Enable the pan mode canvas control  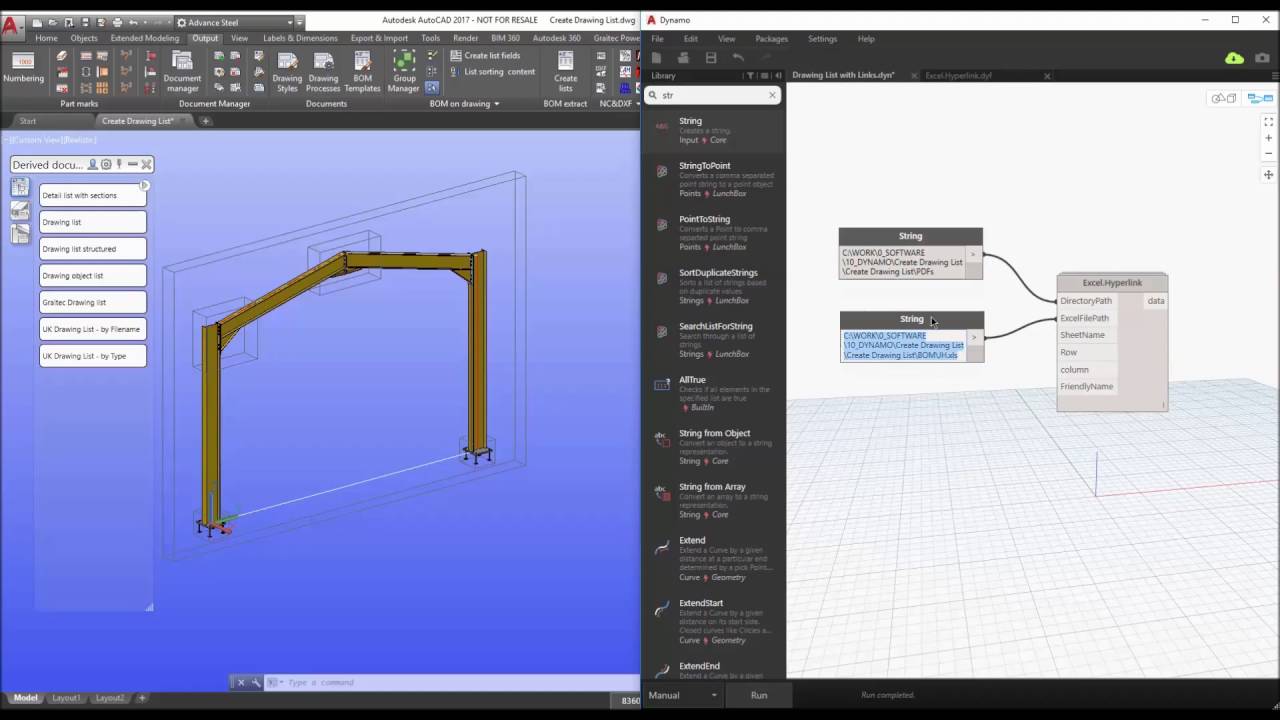point(1269,175)
